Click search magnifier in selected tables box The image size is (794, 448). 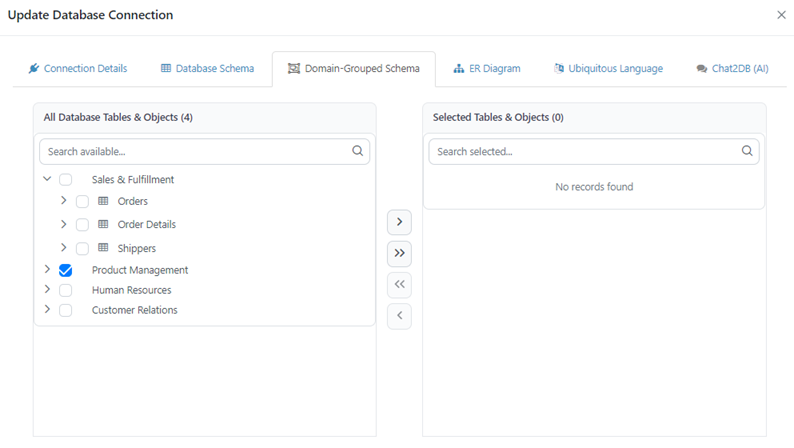747,151
